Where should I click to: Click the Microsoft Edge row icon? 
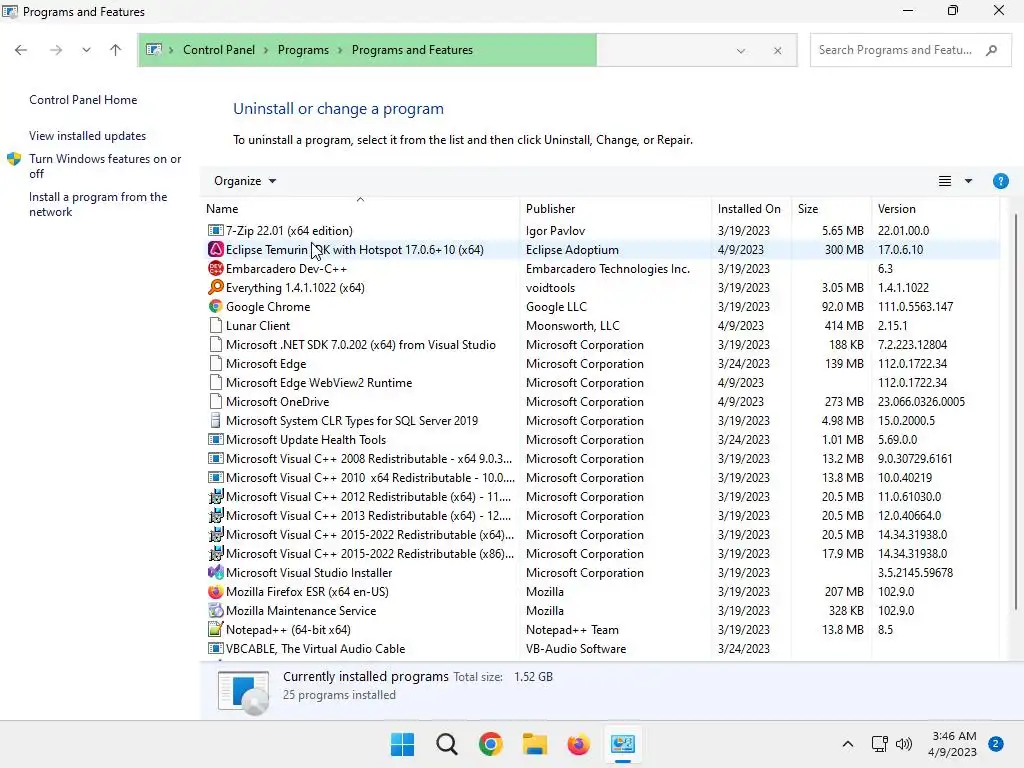click(215, 363)
